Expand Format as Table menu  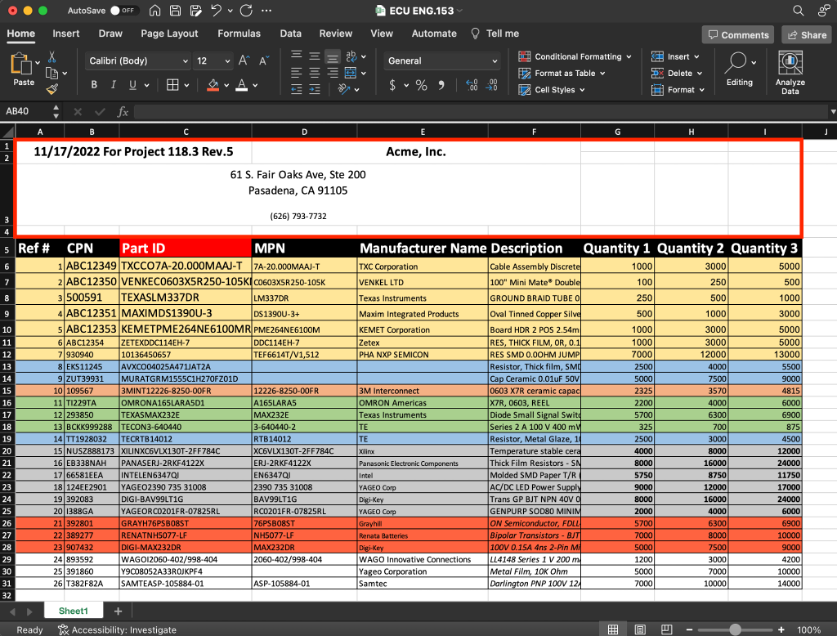click(x=562, y=73)
